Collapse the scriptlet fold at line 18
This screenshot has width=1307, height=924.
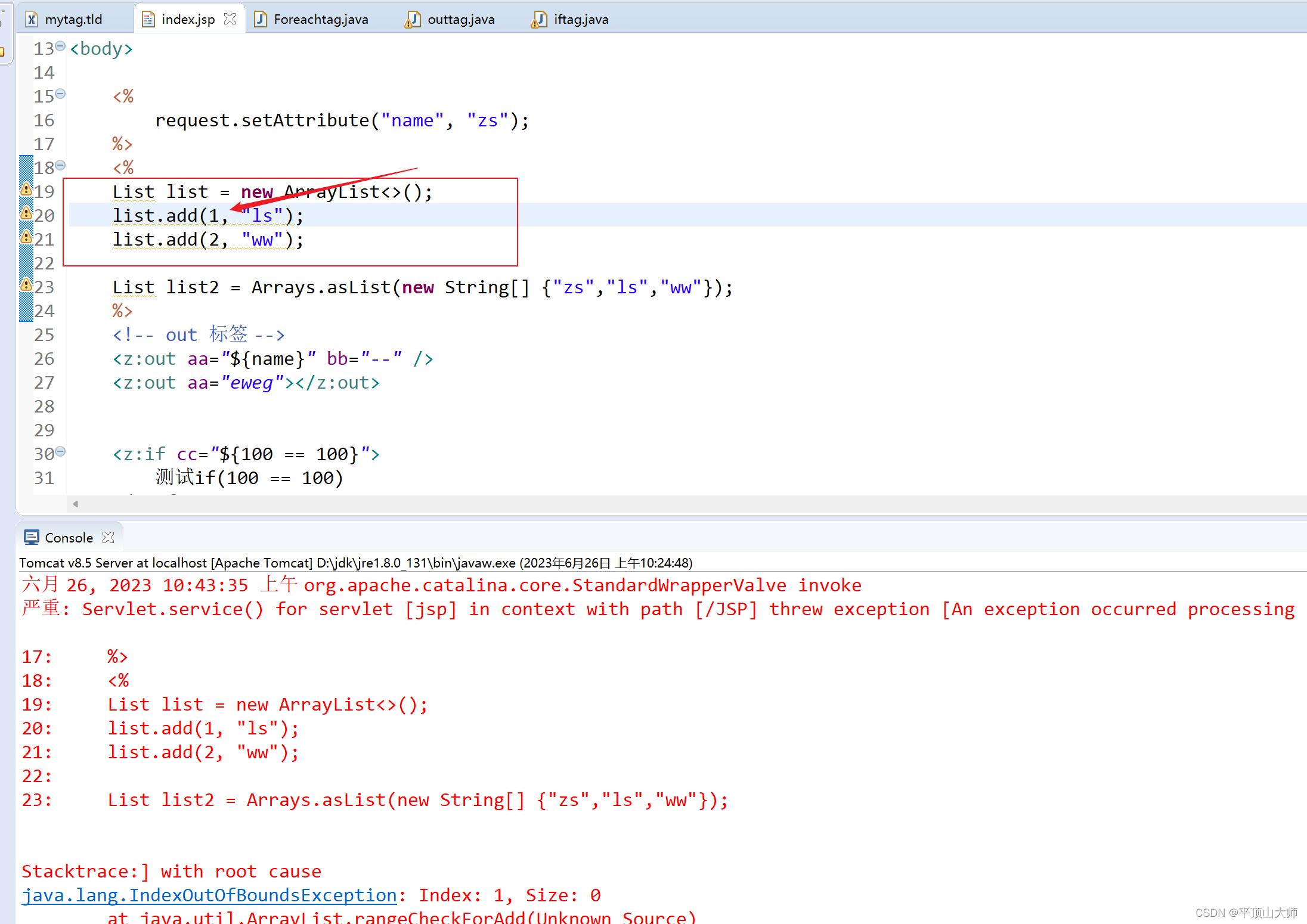click(60, 165)
